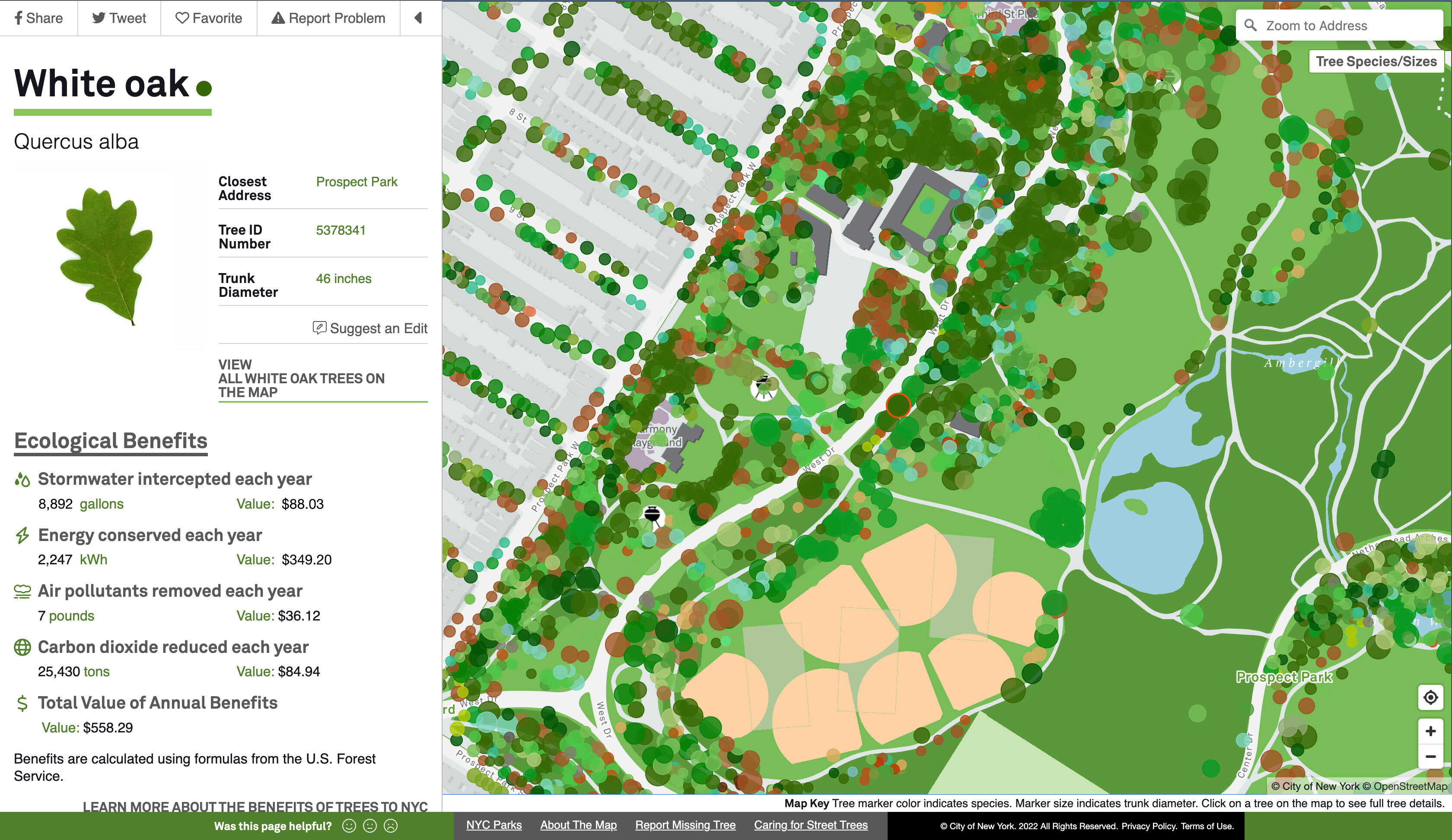The image size is (1452, 840).
Task: Collapse the side panel with left arrow
Action: click(418, 18)
